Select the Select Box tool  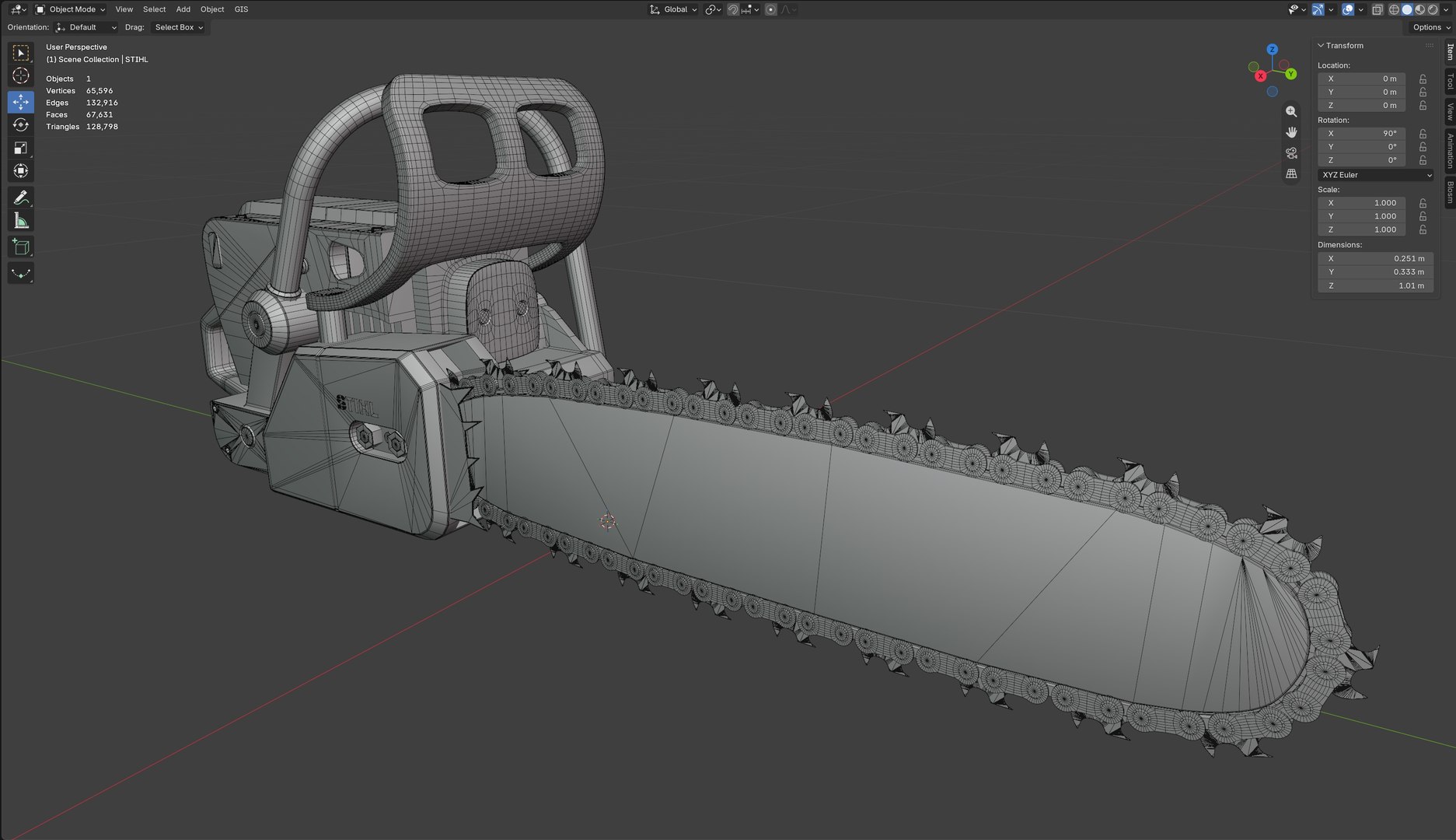[x=21, y=53]
